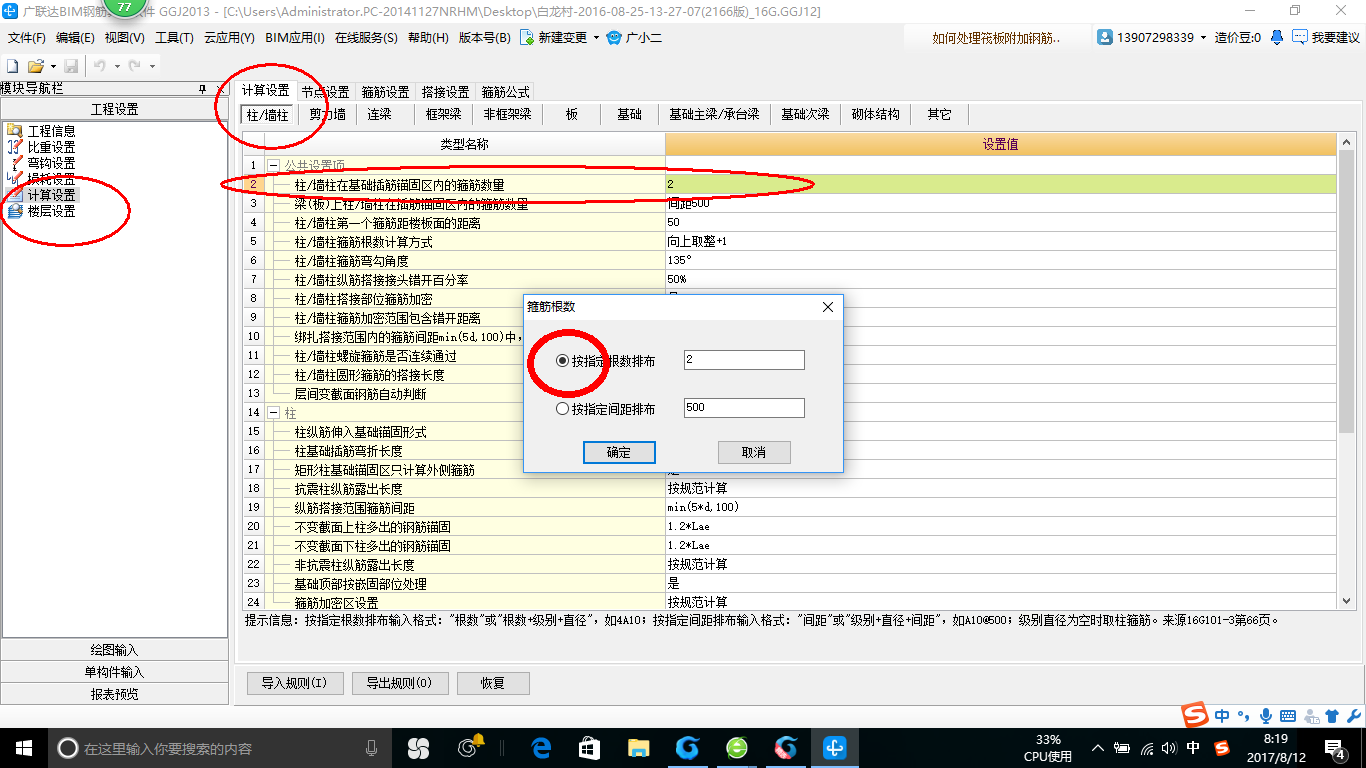The height and width of the screenshot is (768, 1366).
Task: Open the account 13907298339 dropdown arrow
Action: click(x=1203, y=37)
